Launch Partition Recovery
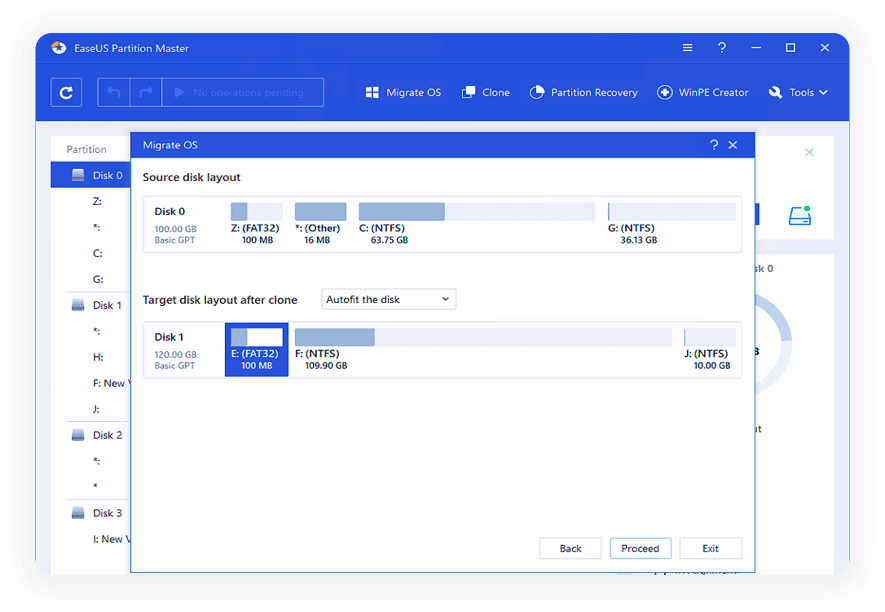Screen dimensions: 885x612 (583, 93)
